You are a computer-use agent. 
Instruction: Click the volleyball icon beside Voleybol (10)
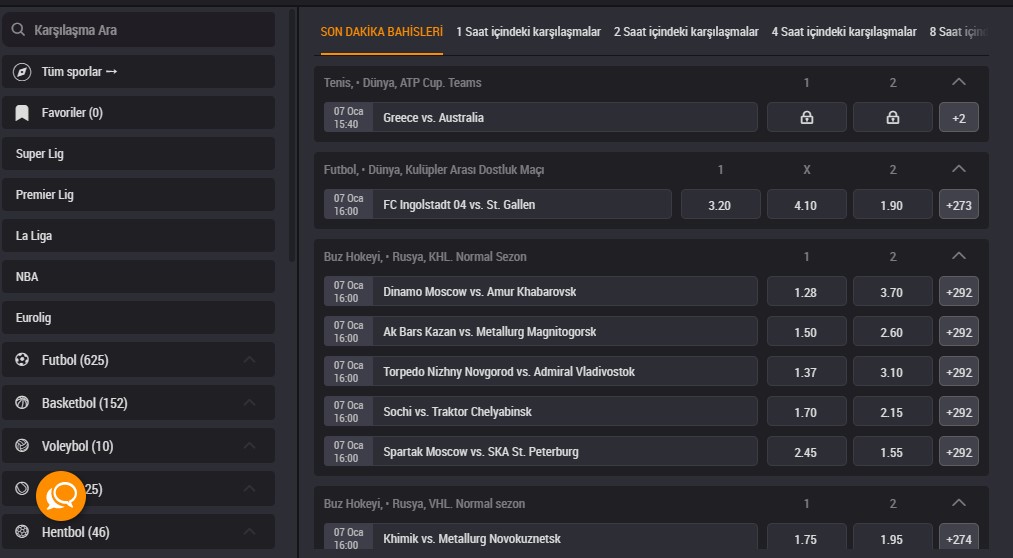pos(22,446)
